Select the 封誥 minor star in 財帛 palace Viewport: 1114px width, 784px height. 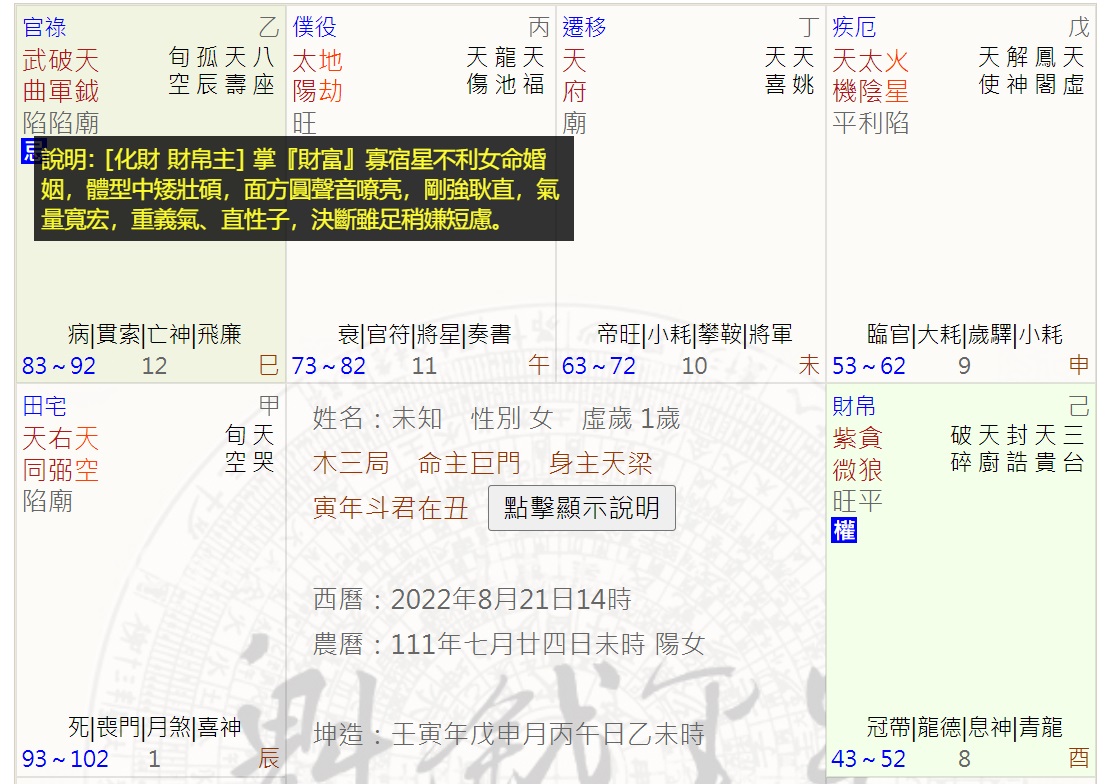1017,449
